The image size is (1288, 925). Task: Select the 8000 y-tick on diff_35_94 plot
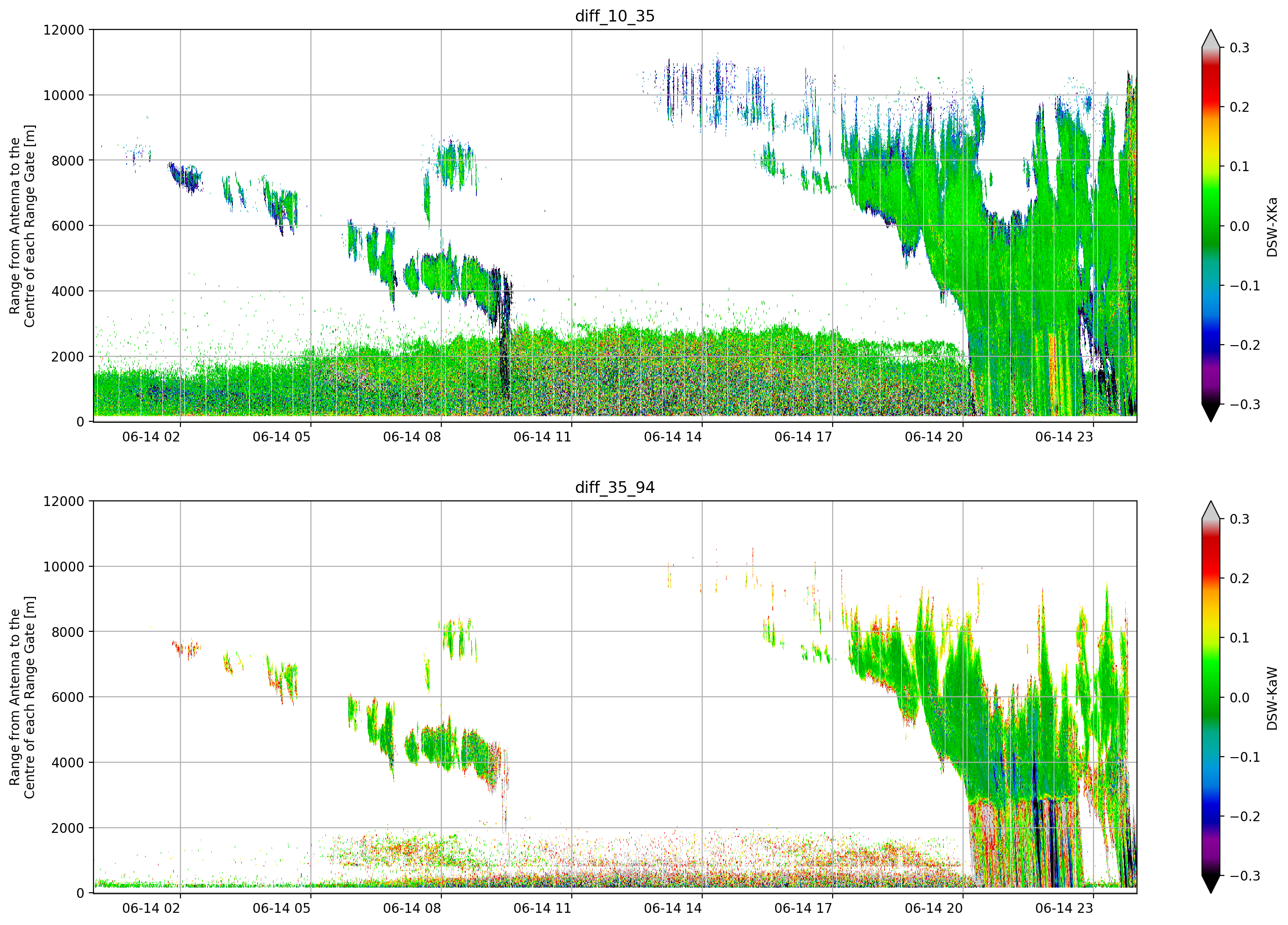68,632
